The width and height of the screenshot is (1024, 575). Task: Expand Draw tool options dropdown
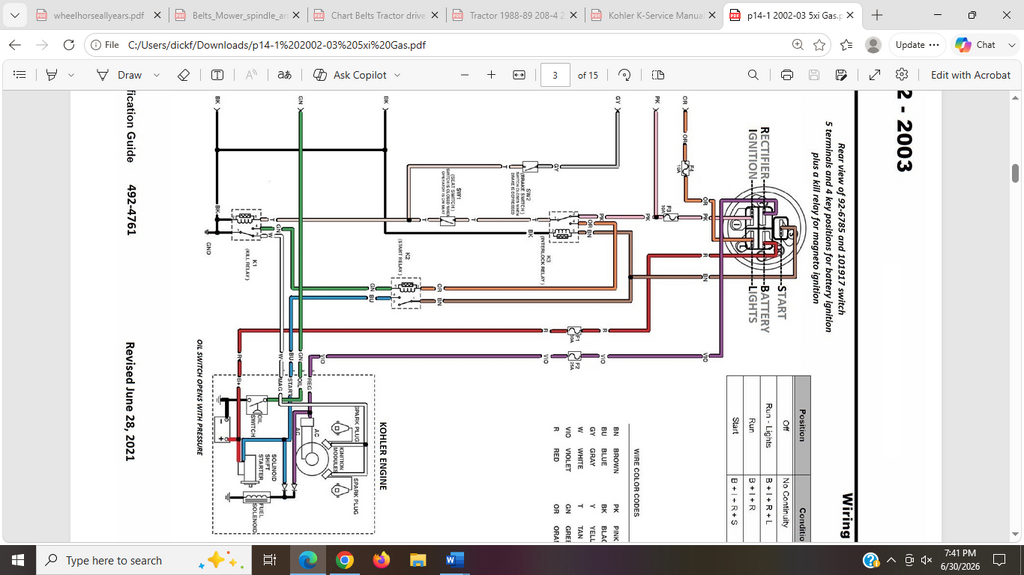[156, 75]
